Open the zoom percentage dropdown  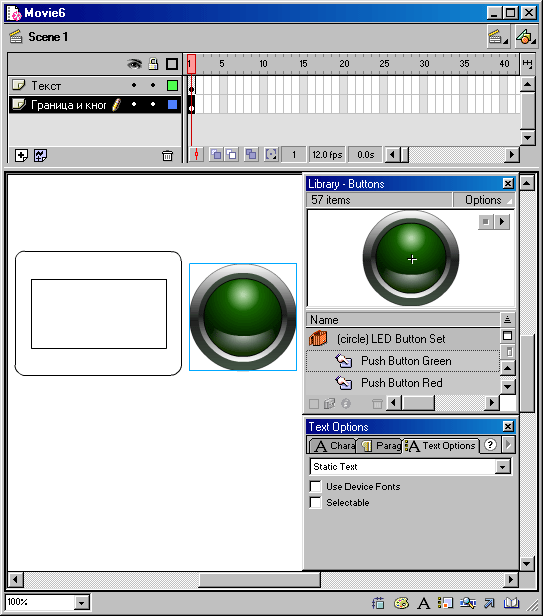tap(82, 603)
